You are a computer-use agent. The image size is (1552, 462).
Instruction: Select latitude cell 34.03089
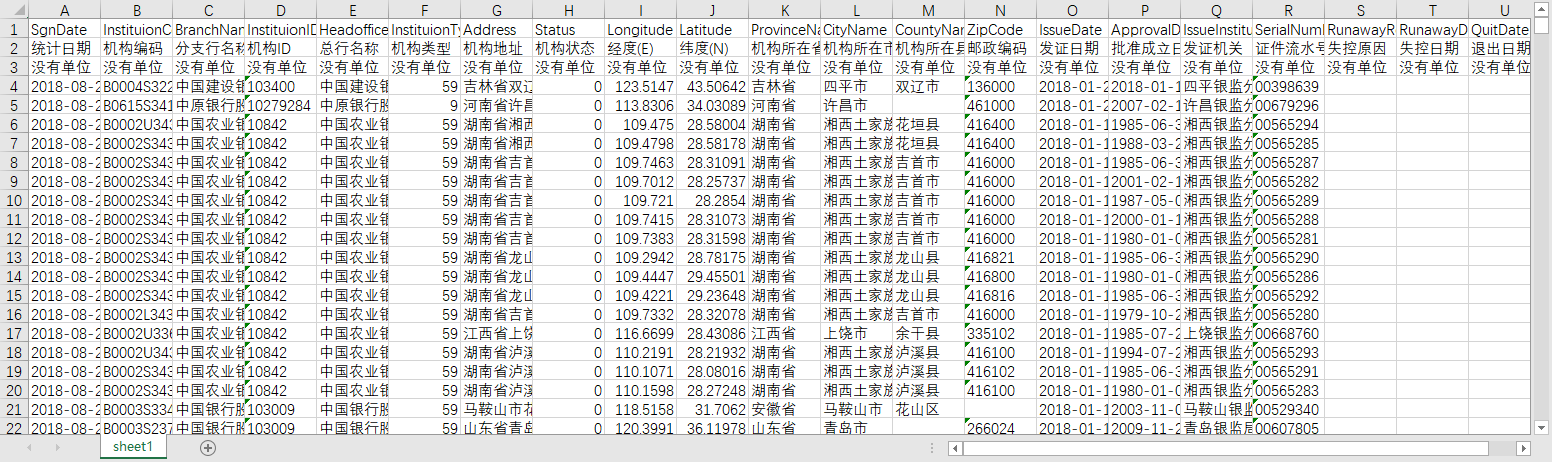[x=712, y=106]
